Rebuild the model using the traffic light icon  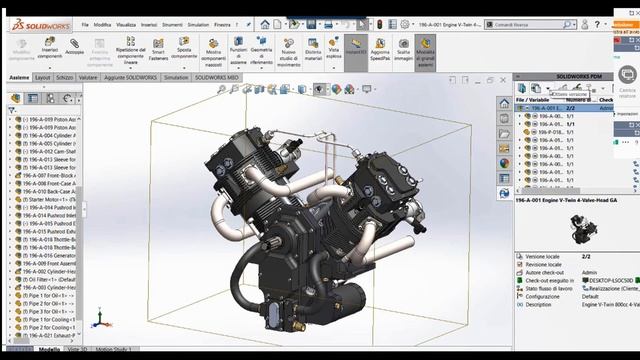tap(380, 24)
